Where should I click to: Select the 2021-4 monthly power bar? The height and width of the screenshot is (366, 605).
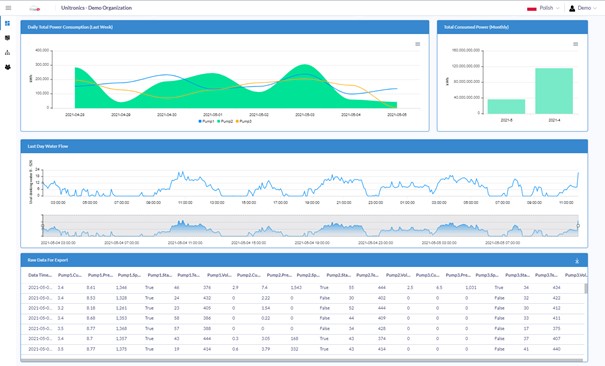coord(554,91)
